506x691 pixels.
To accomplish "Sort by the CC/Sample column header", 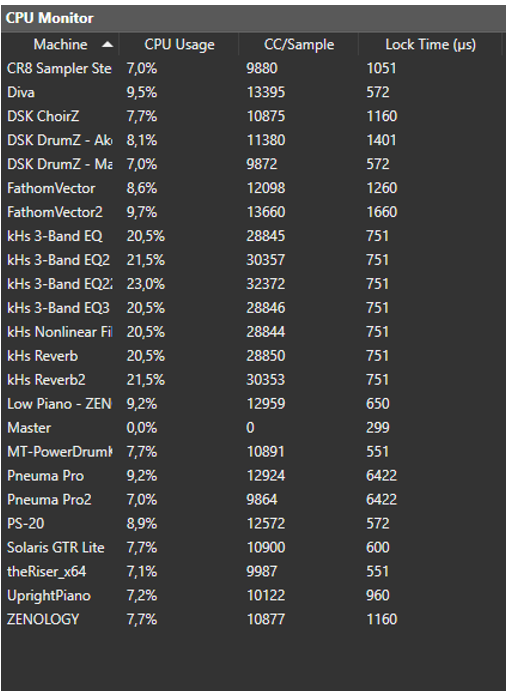I will (x=298, y=45).
